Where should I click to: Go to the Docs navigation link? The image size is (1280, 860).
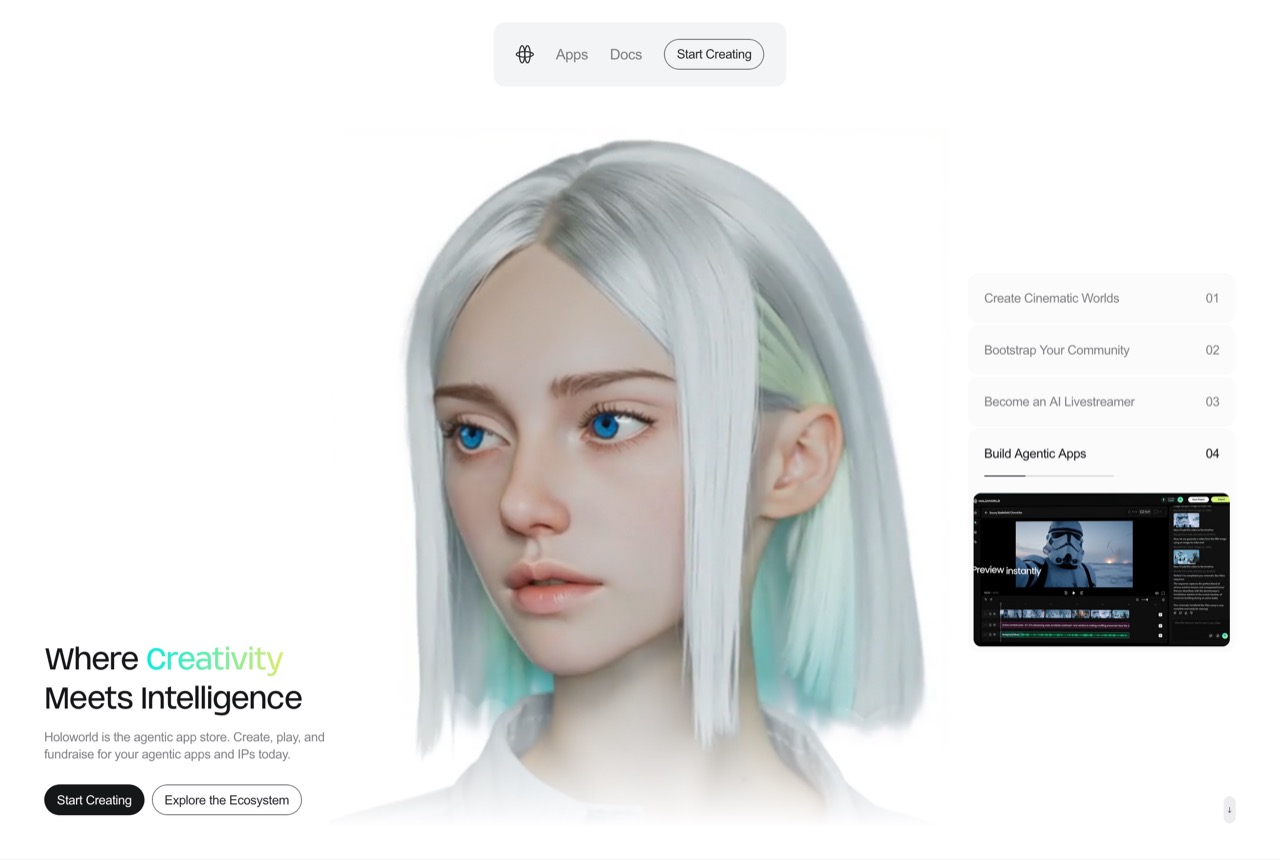625,54
